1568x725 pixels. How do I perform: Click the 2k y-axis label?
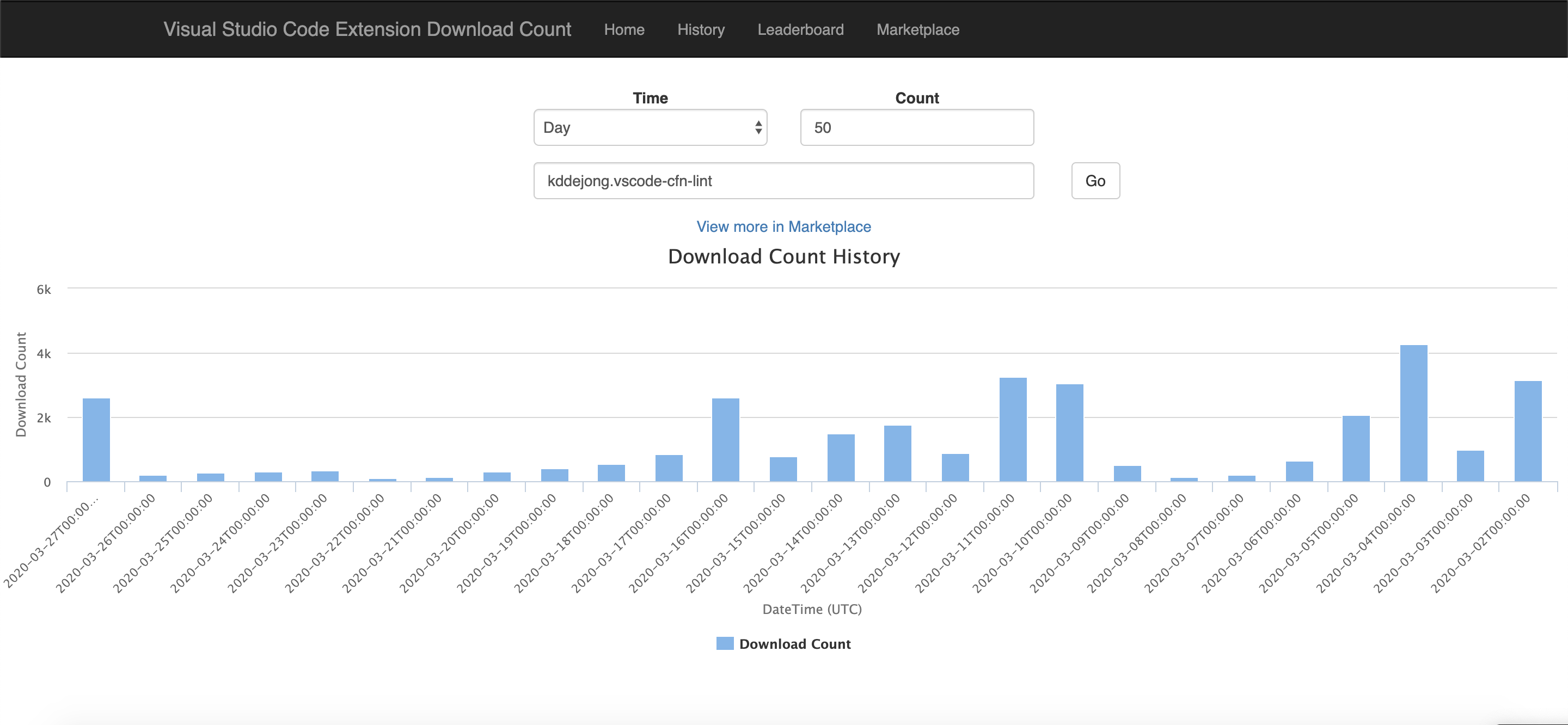tap(44, 418)
